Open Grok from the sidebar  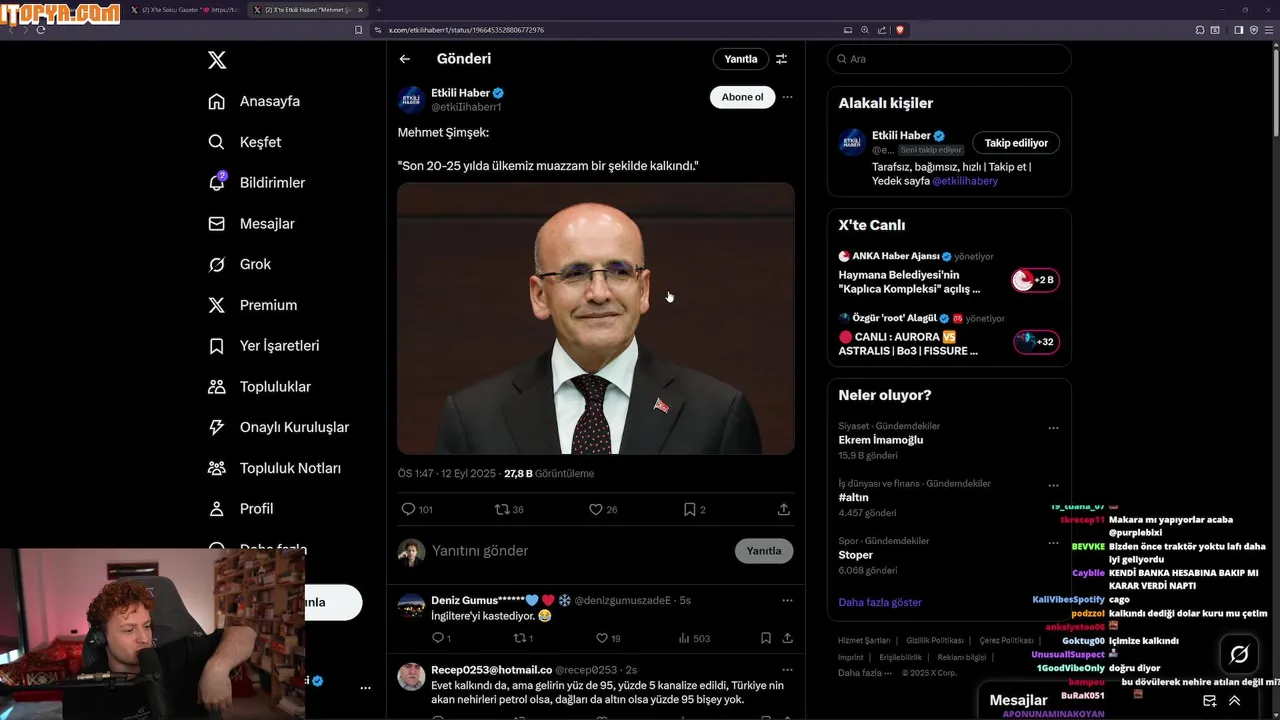(x=239, y=264)
